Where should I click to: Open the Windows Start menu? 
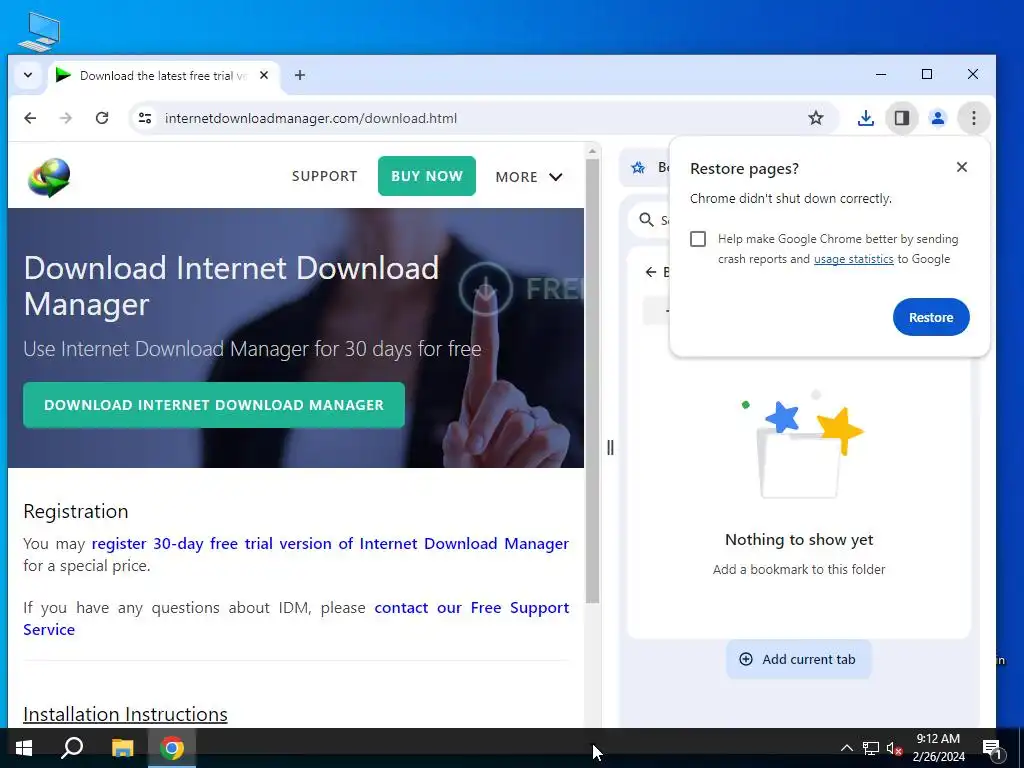pyautogui.click(x=24, y=748)
